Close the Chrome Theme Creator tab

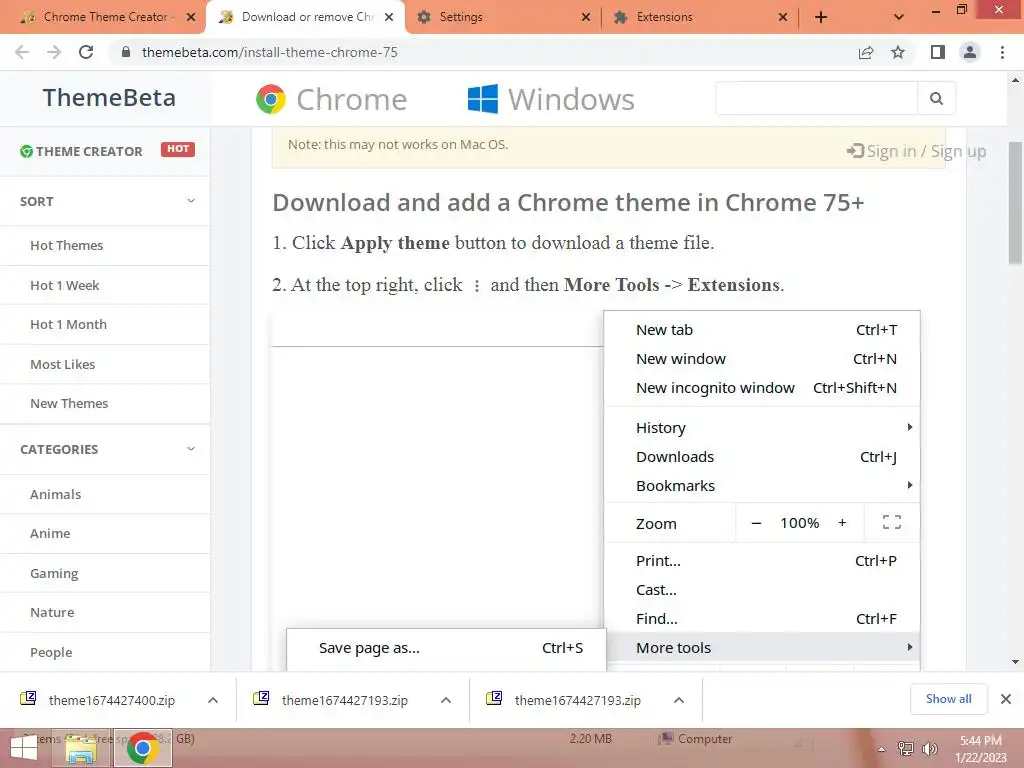[x=191, y=17]
